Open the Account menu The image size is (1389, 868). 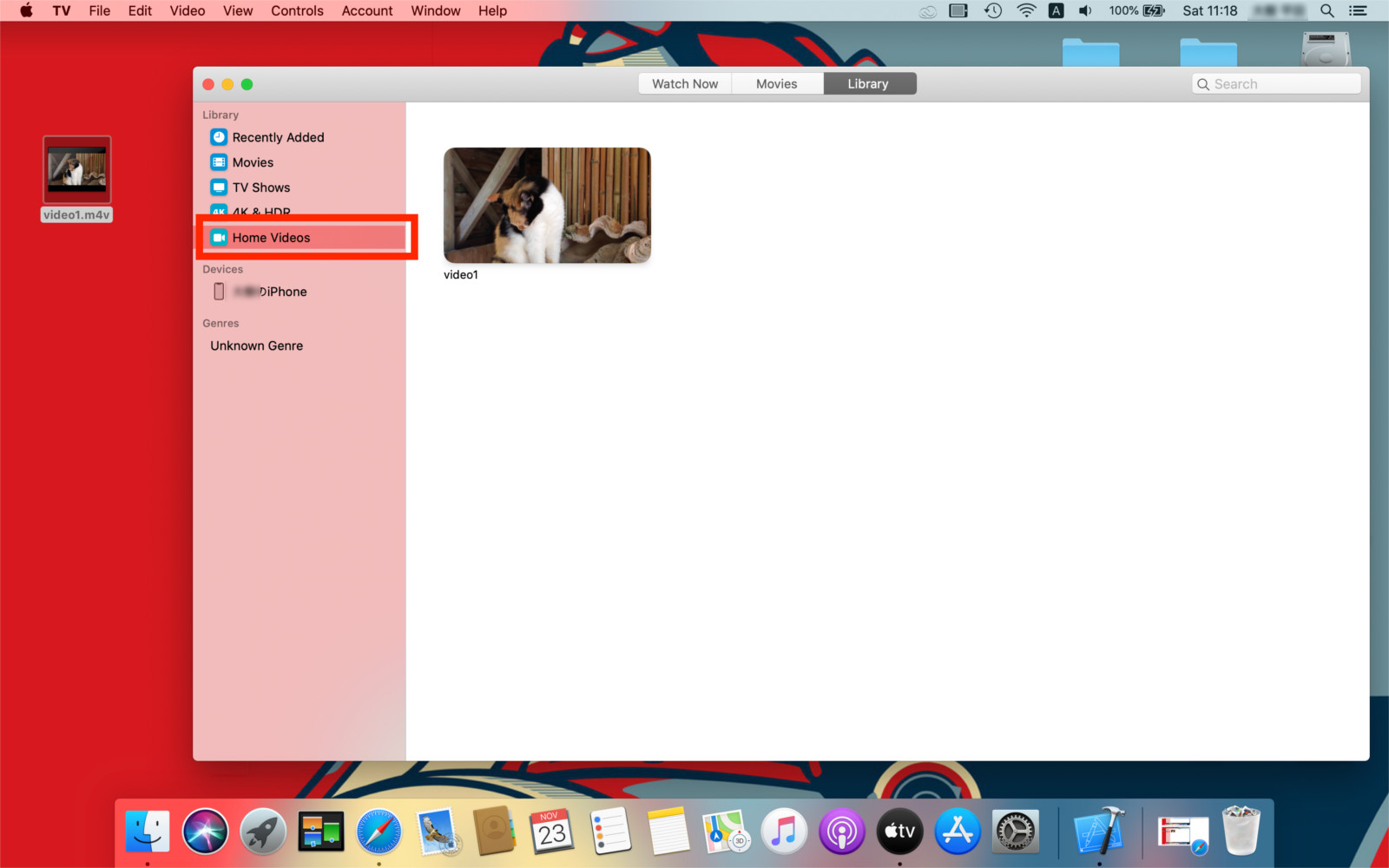[x=367, y=10]
